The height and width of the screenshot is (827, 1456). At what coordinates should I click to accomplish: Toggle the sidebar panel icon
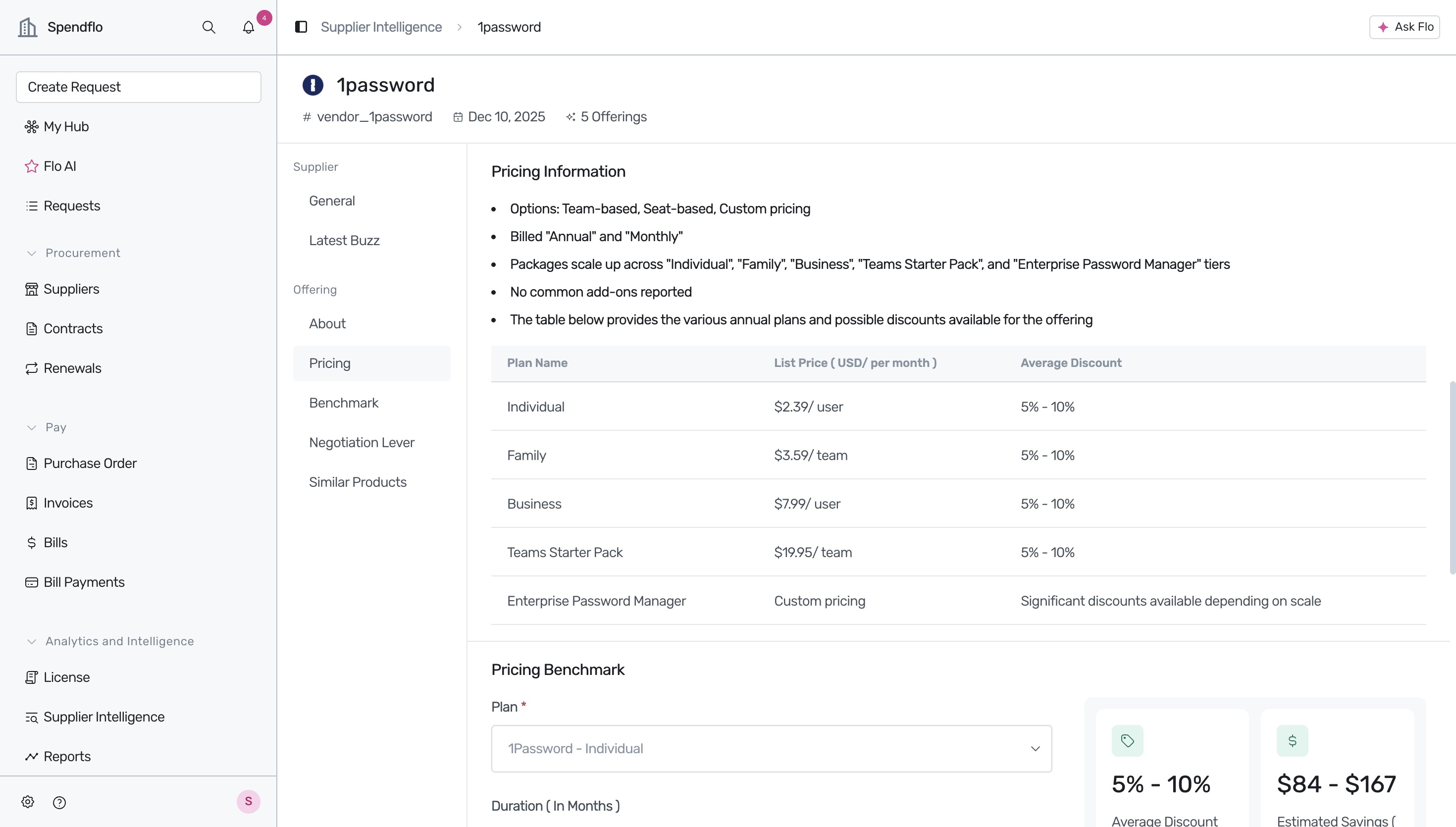click(301, 27)
